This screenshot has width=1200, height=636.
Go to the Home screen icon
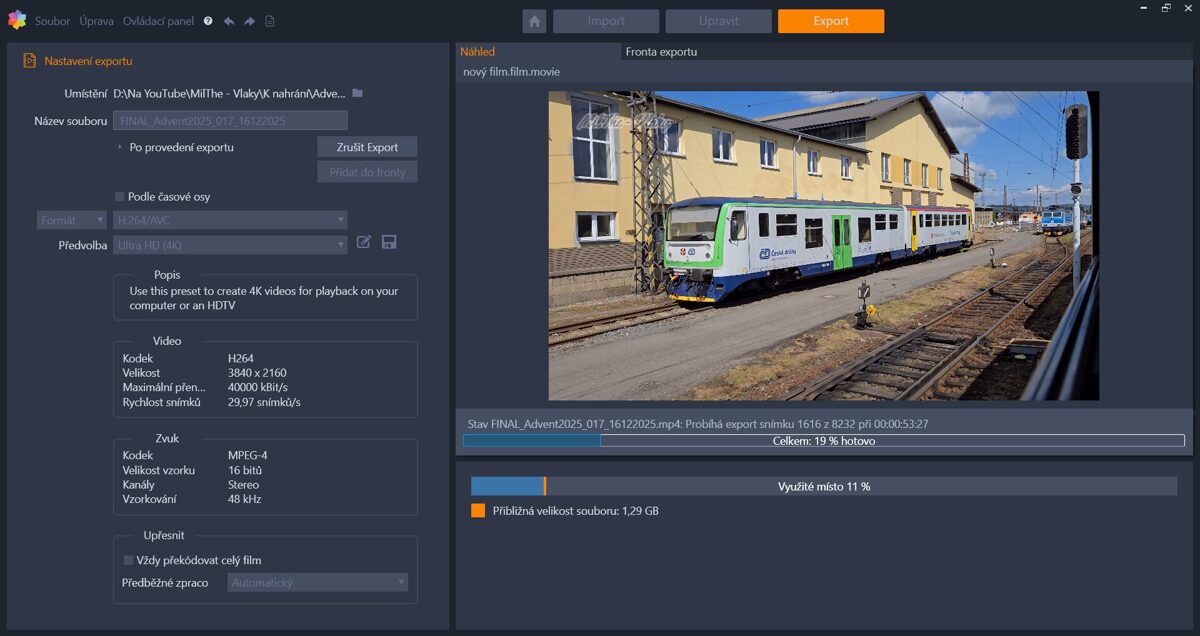click(x=534, y=21)
